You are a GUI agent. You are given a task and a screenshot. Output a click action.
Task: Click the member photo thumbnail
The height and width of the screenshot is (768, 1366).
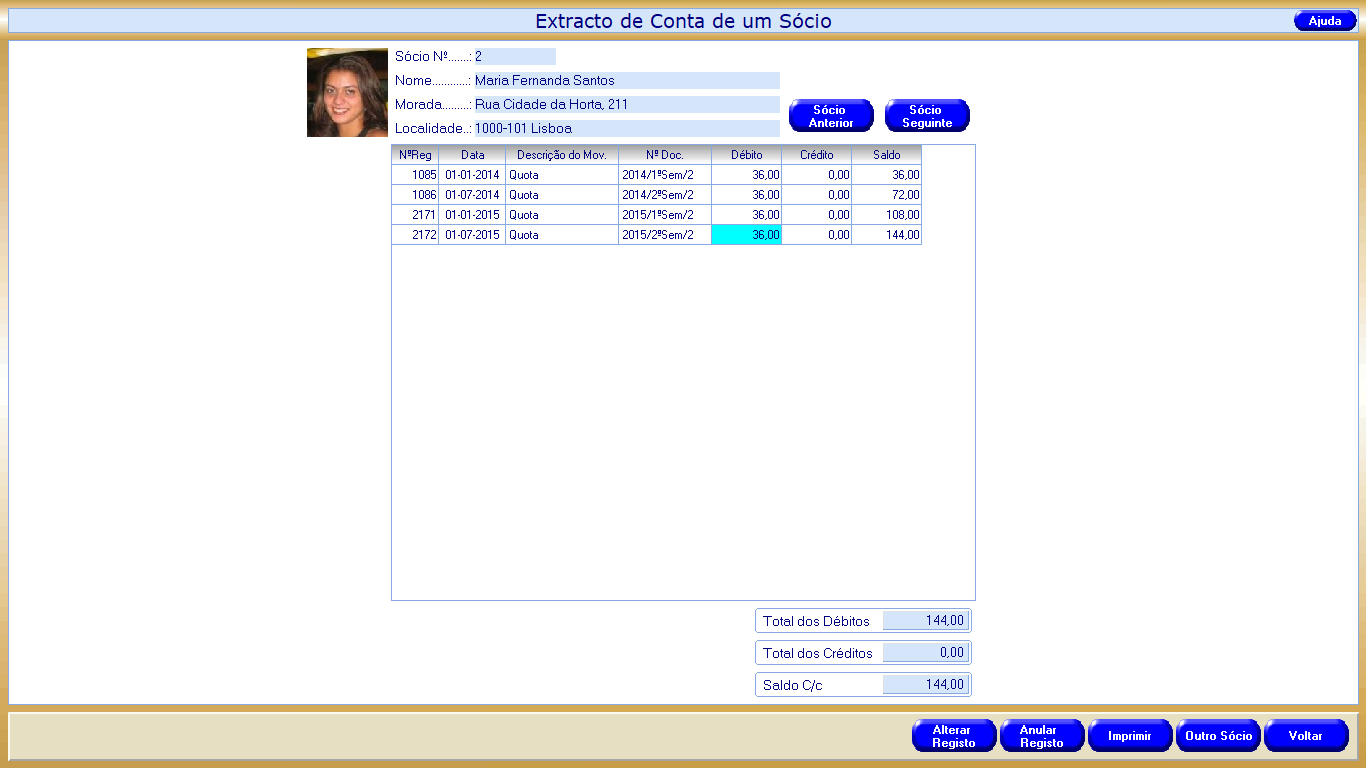pos(347,92)
